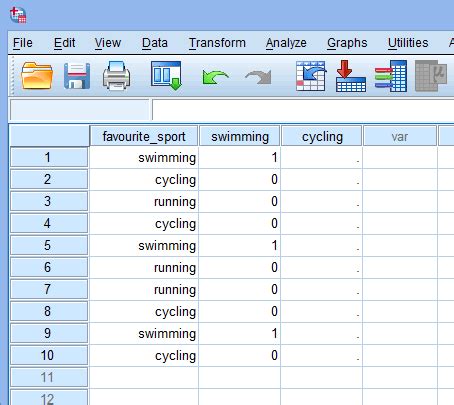Image resolution: width=454 pixels, height=405 pixels.
Task: Click the empty var column header
Action: [x=400, y=136]
